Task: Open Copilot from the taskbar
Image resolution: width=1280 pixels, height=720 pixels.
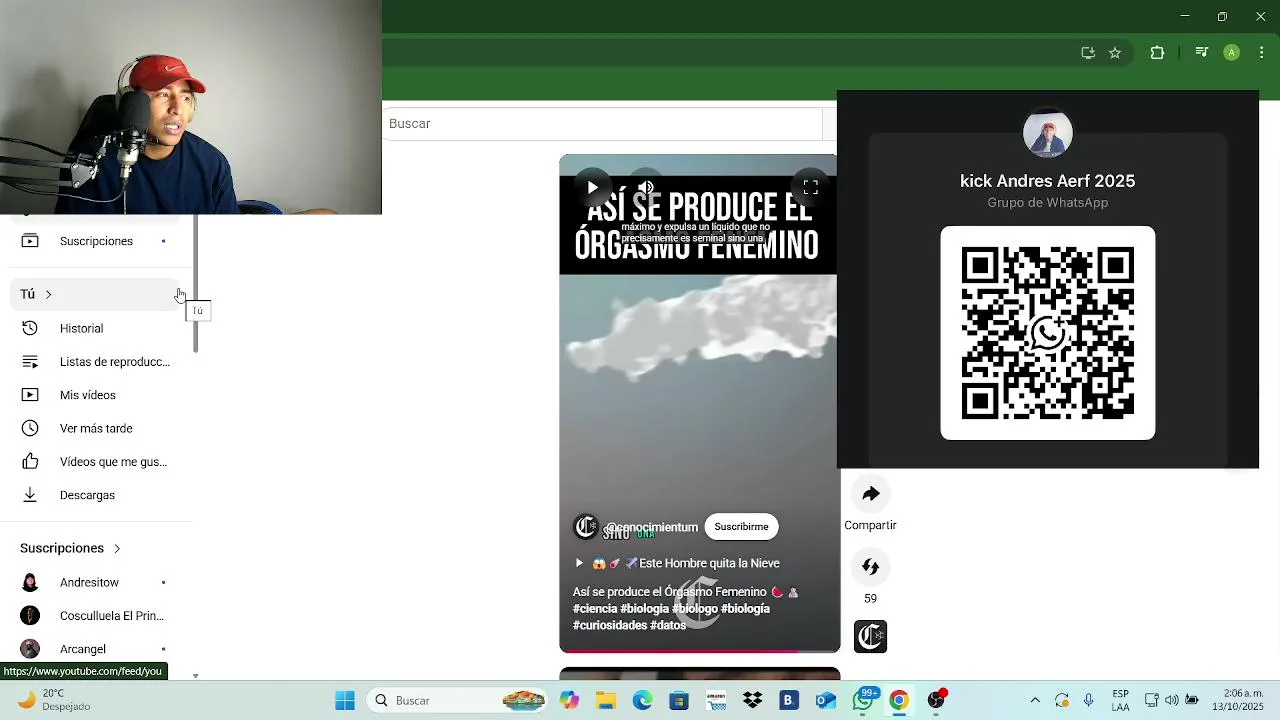Action: tap(569, 701)
